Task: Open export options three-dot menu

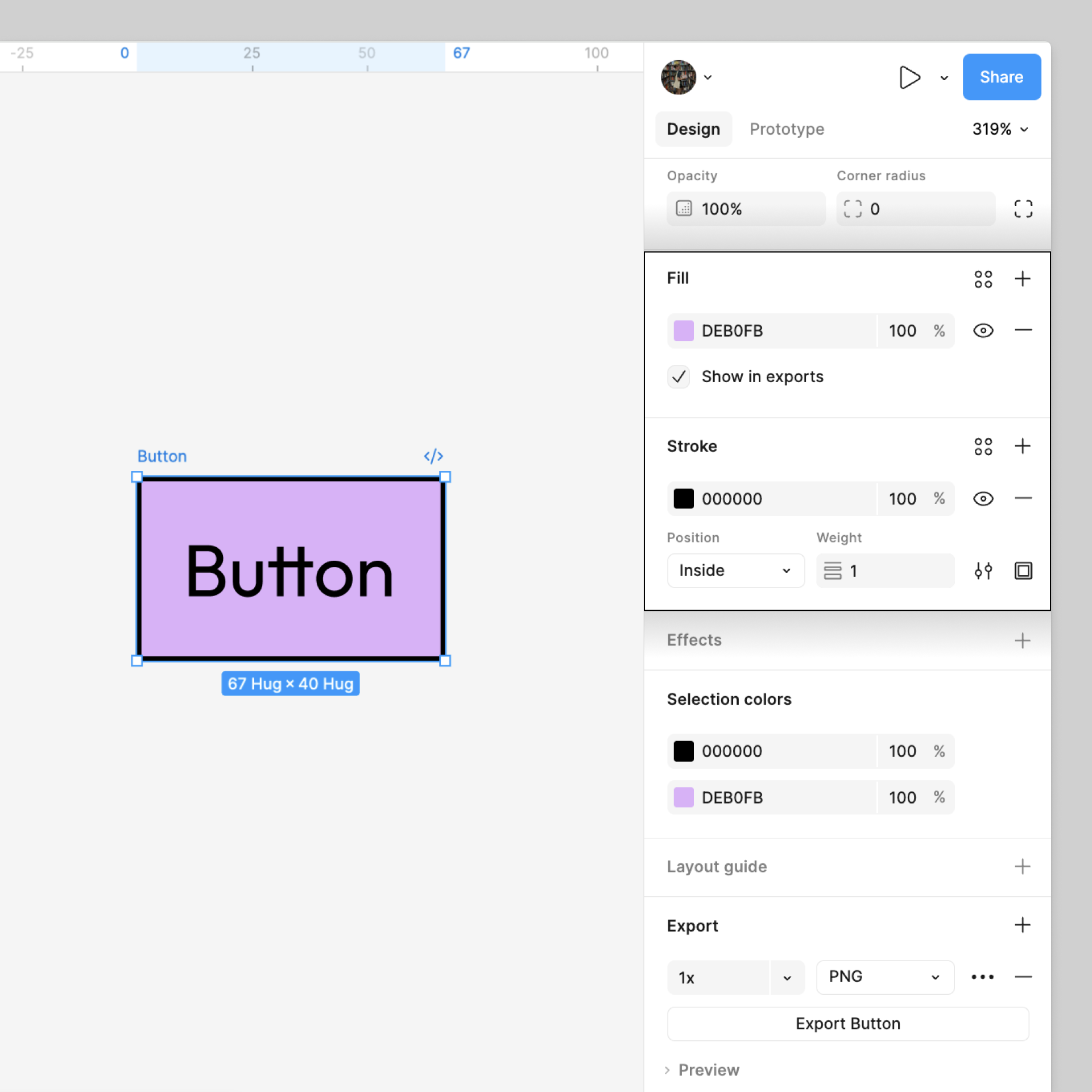Action: pyautogui.click(x=982, y=977)
